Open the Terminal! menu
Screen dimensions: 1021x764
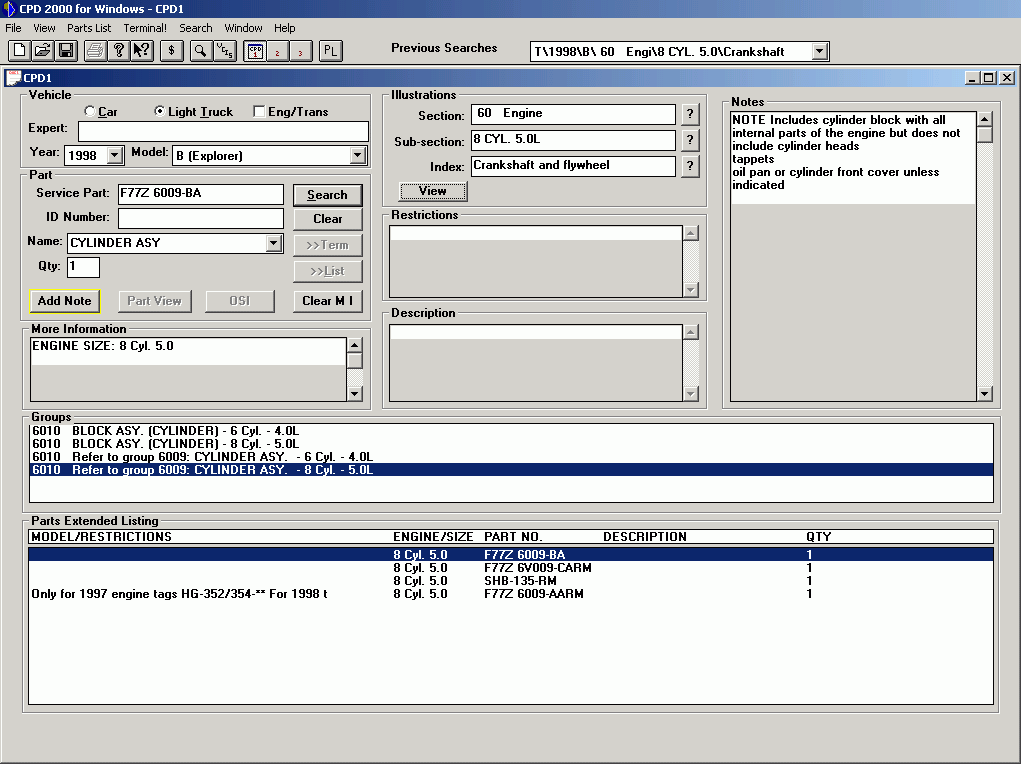145,28
